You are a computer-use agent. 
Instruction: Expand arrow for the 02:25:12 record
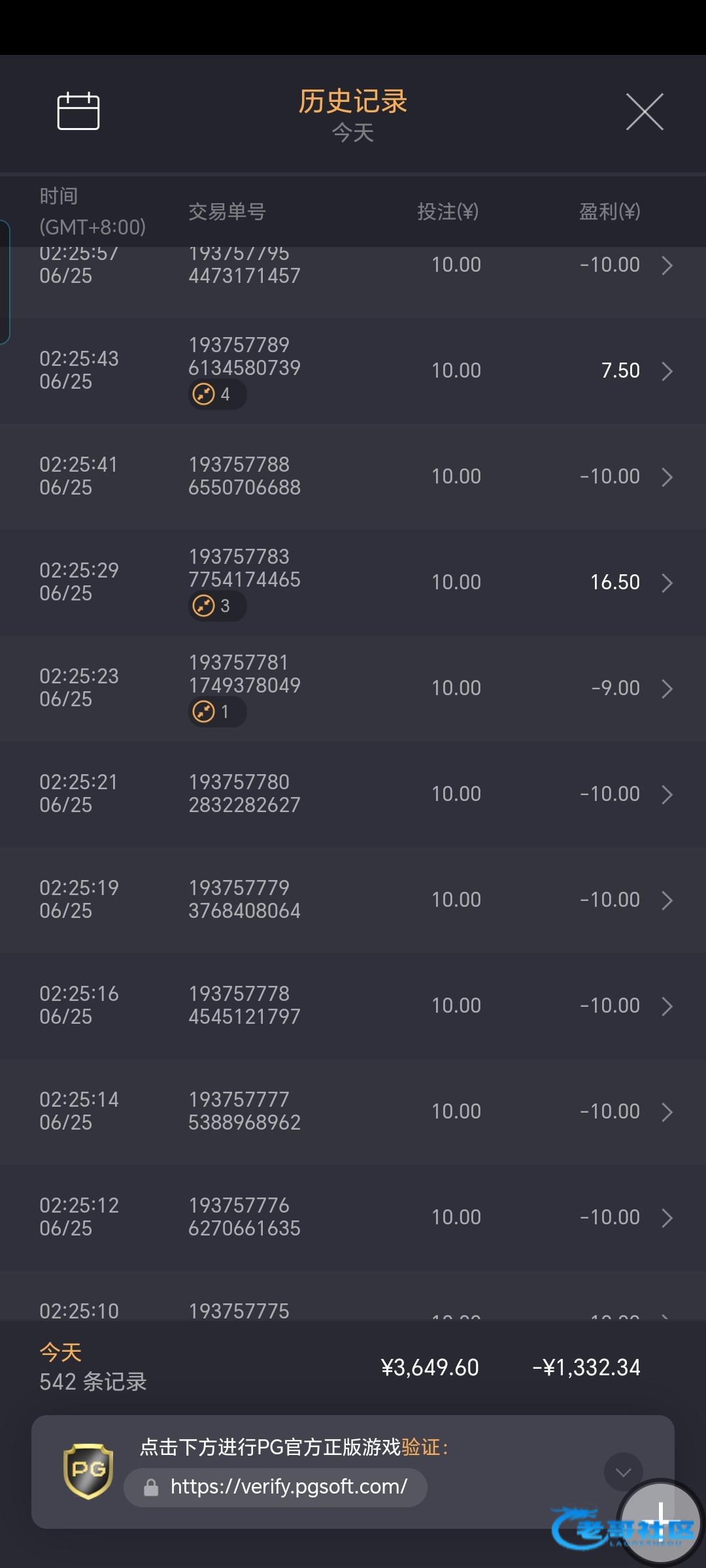point(667,1218)
